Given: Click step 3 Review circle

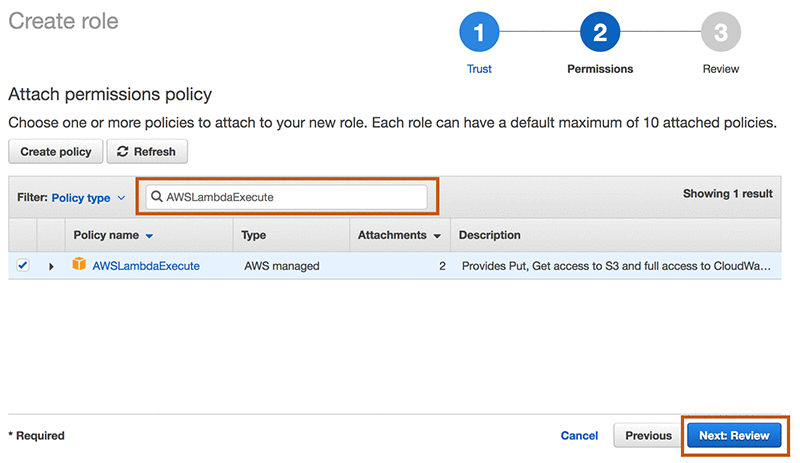Looking at the screenshot, I should point(720,33).
